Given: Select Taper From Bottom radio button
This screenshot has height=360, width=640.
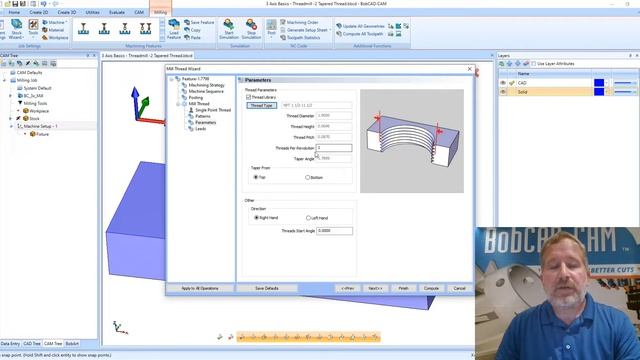Looking at the screenshot, I should [x=308, y=178].
